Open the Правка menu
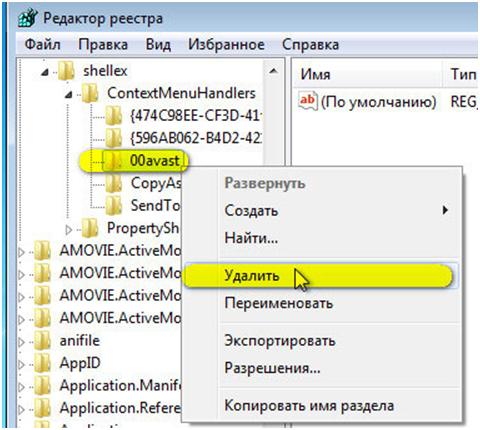 pyautogui.click(x=103, y=44)
